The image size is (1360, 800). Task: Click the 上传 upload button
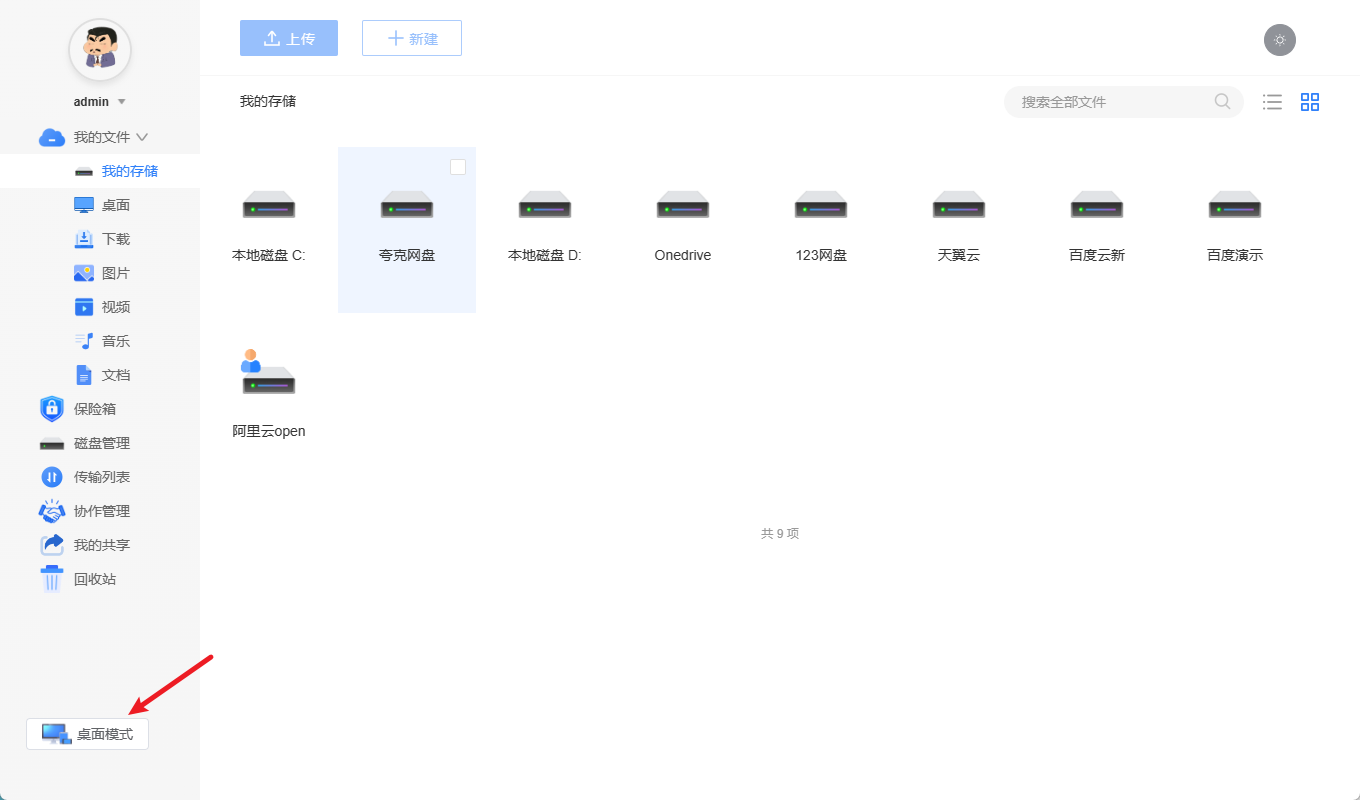pos(289,38)
